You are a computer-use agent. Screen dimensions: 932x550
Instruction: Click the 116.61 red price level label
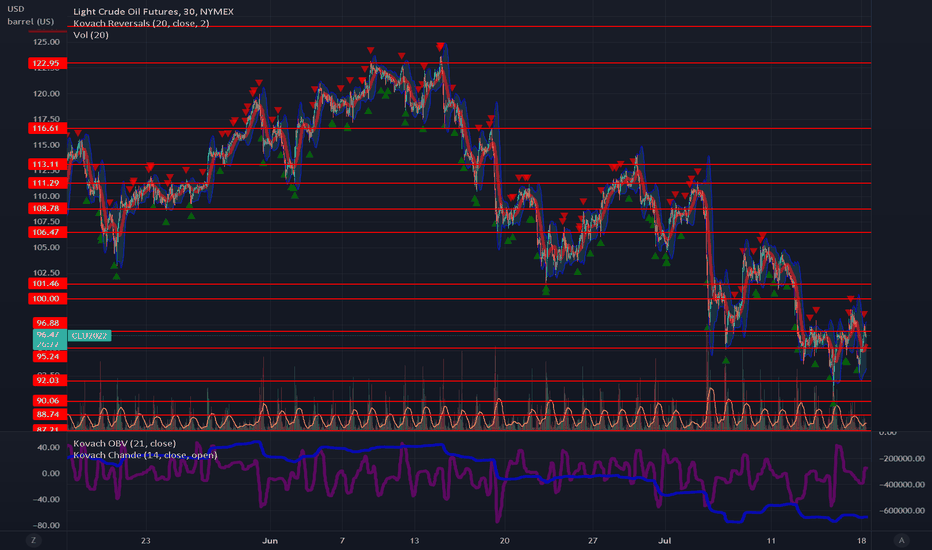(x=47, y=128)
